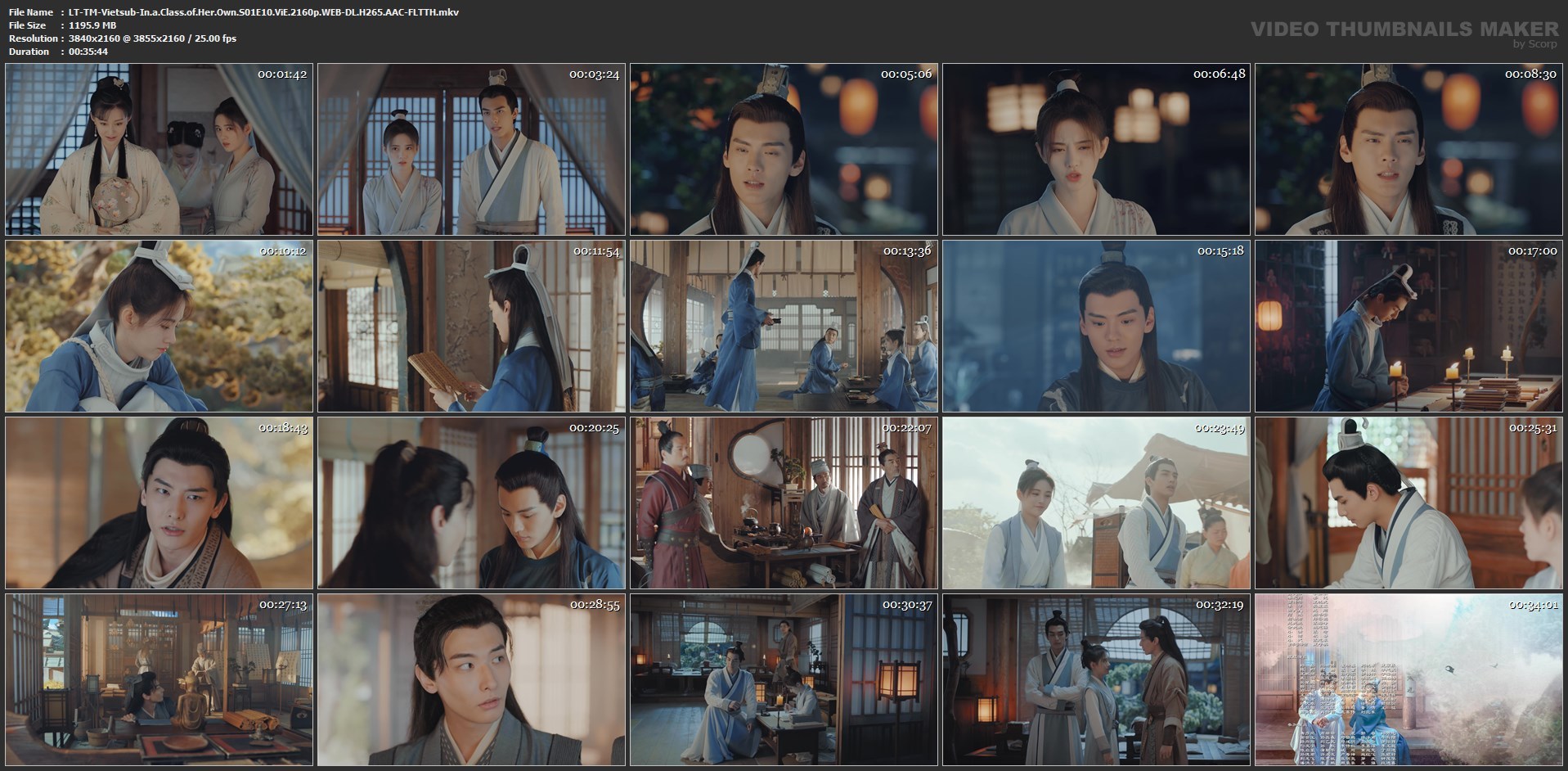Open the frame timestamped 00:13:36
Image resolution: width=1568 pixels, height=771 pixels.
click(784, 327)
